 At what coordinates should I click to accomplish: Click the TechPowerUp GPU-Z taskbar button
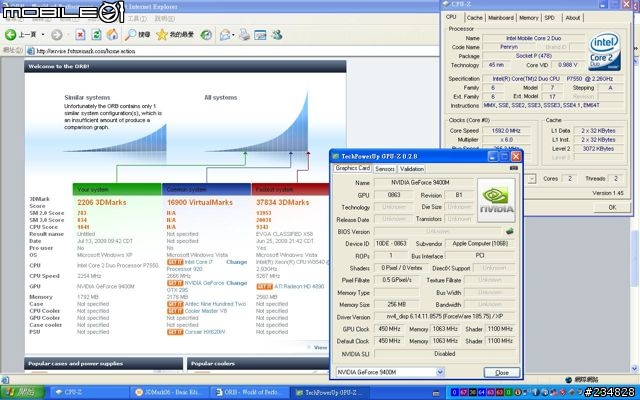click(331, 392)
